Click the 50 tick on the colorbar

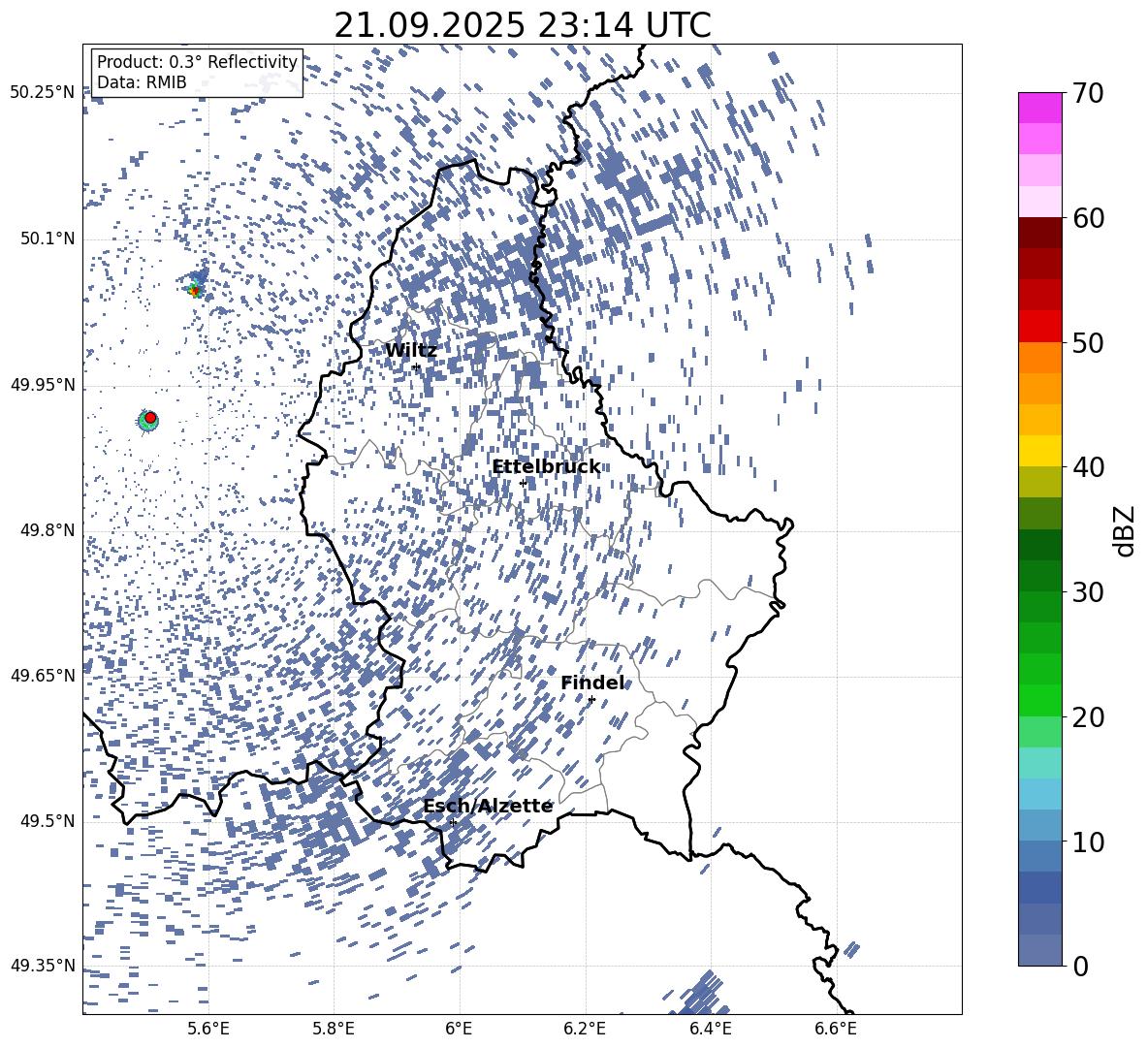tap(1088, 342)
